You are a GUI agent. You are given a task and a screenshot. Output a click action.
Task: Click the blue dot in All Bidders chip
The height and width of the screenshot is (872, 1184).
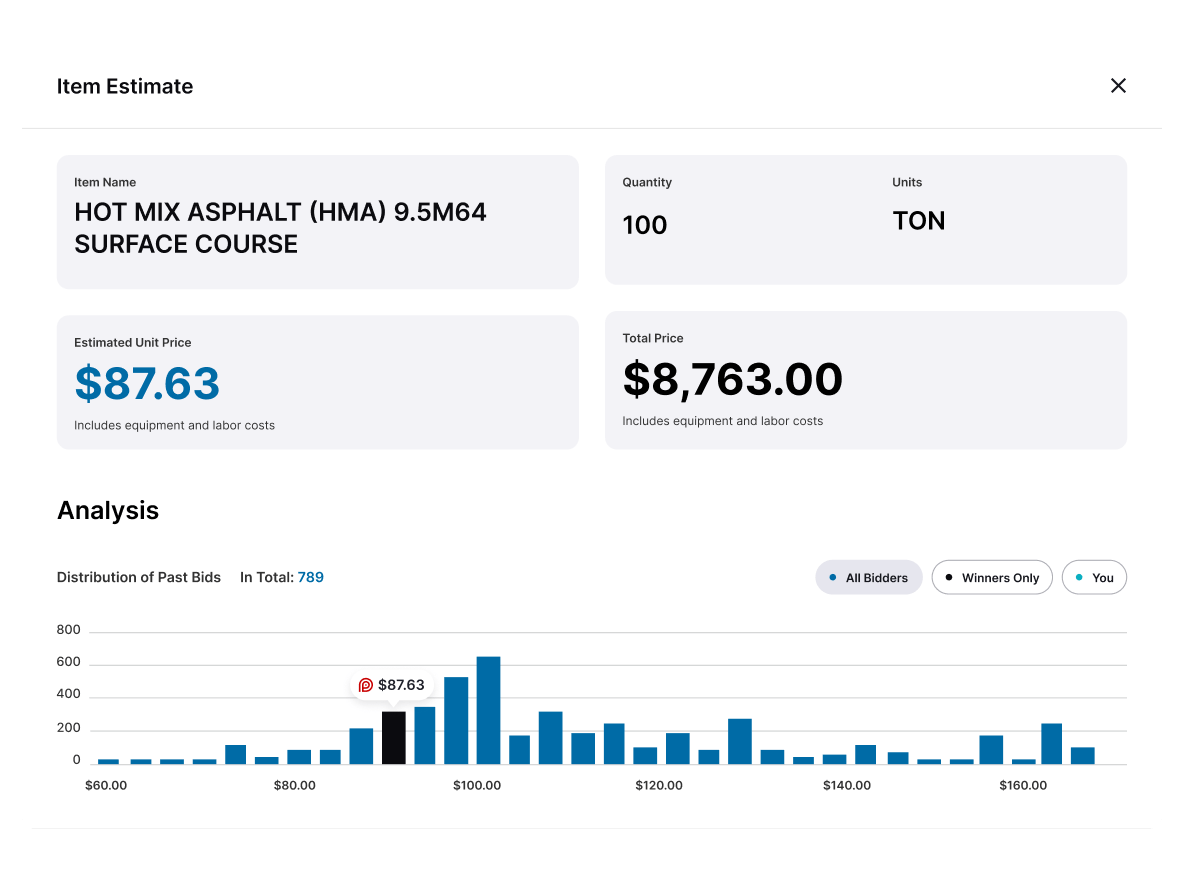(x=833, y=577)
